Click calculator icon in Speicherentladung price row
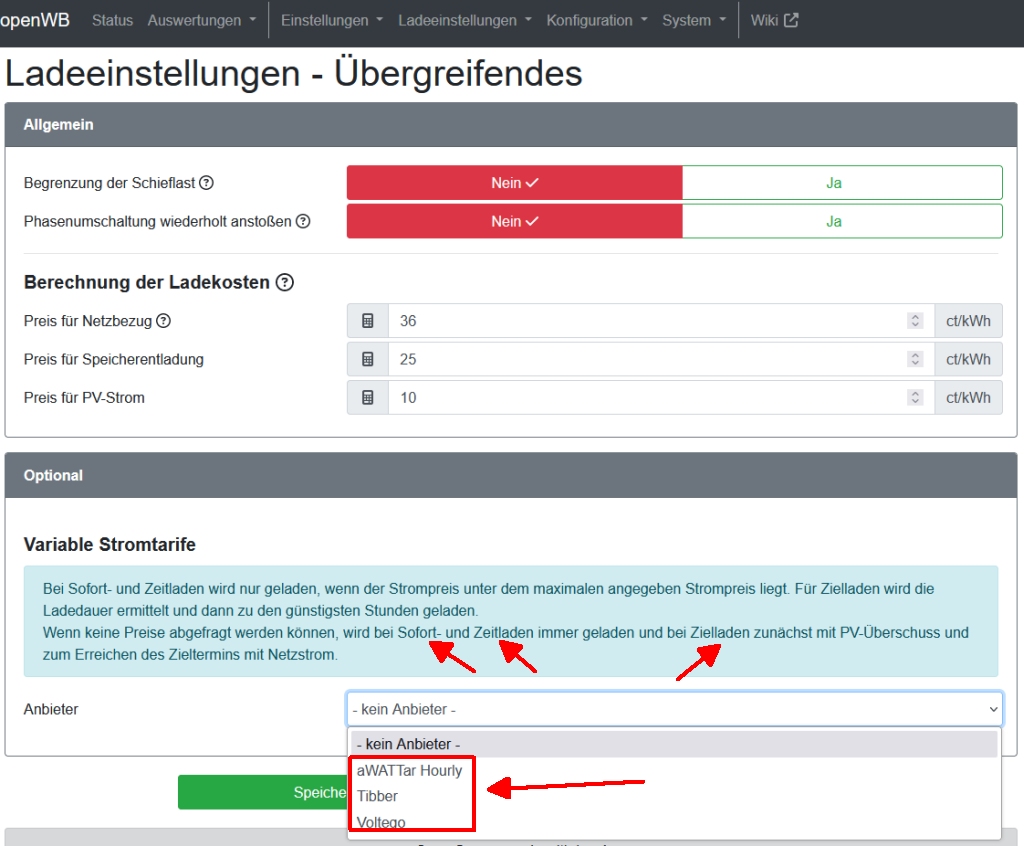Image resolution: width=1024 pixels, height=846 pixels. coord(368,359)
